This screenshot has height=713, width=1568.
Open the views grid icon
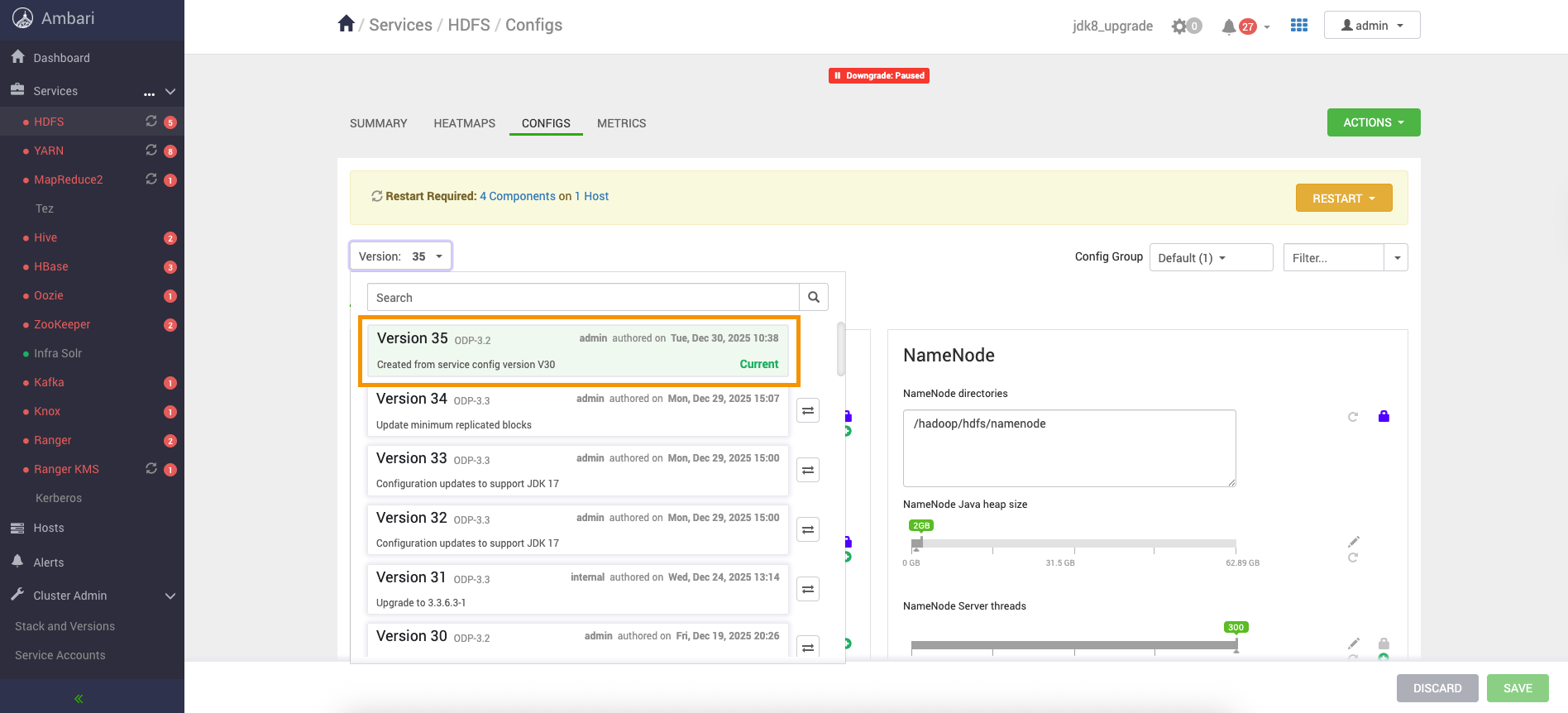click(1298, 26)
